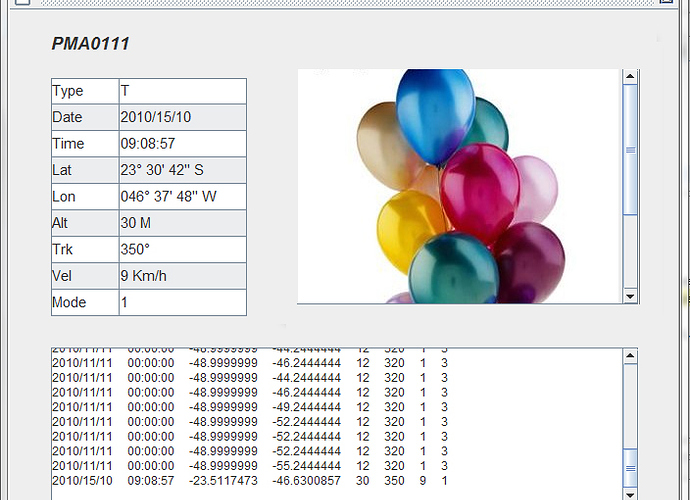
Task: Click the 'Lat' label cell
Action: click(85, 170)
